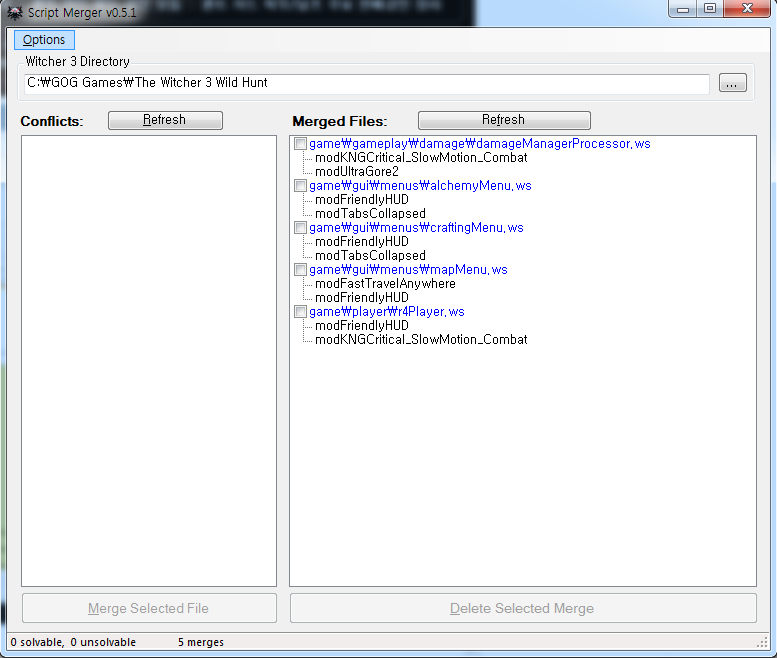The image size is (777, 658).
Task: Click the Script Merger app icon in title bar
Action: tap(14, 11)
